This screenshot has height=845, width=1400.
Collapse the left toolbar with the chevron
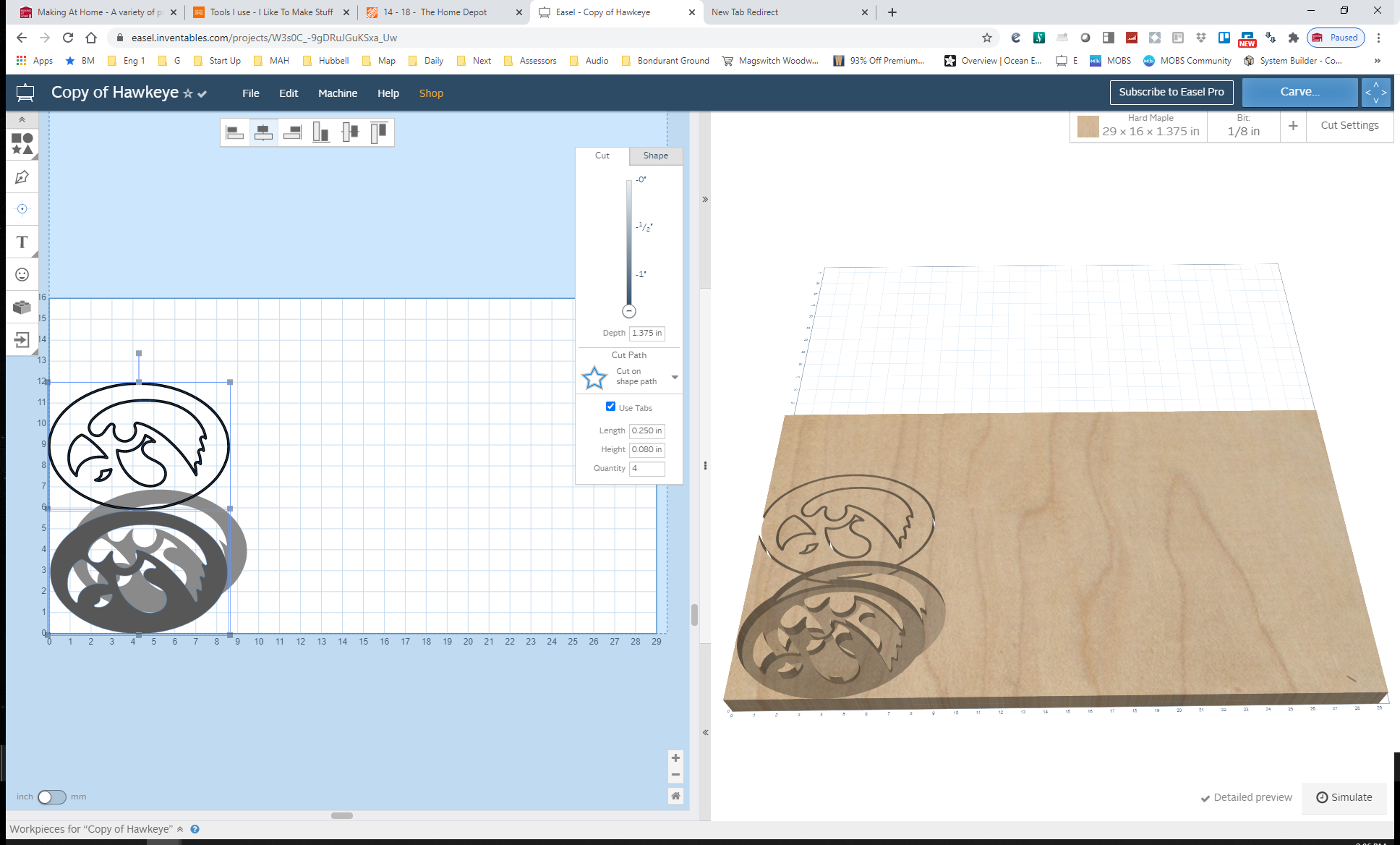[22, 119]
